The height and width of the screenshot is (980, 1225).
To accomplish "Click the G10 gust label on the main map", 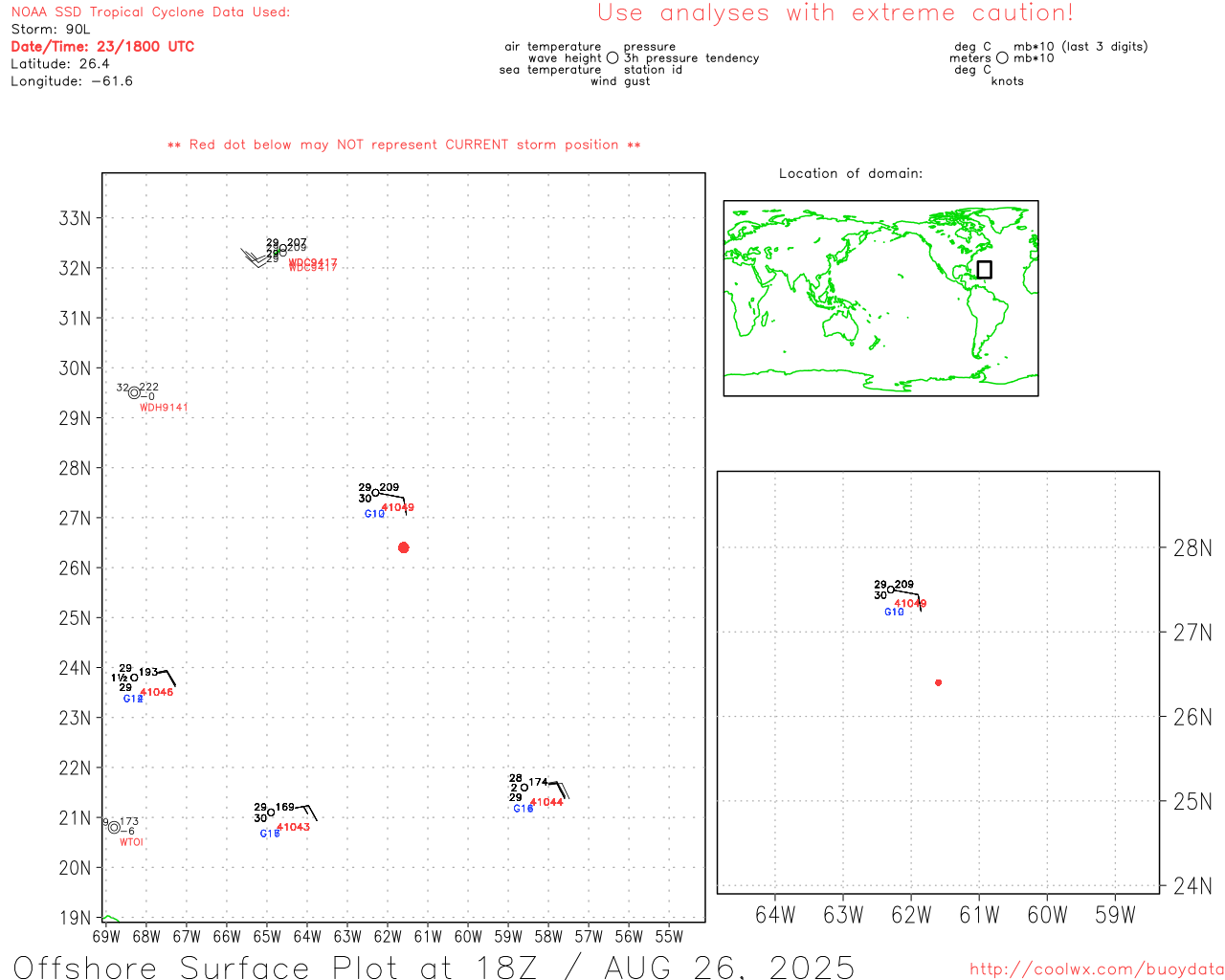I will coord(374,514).
